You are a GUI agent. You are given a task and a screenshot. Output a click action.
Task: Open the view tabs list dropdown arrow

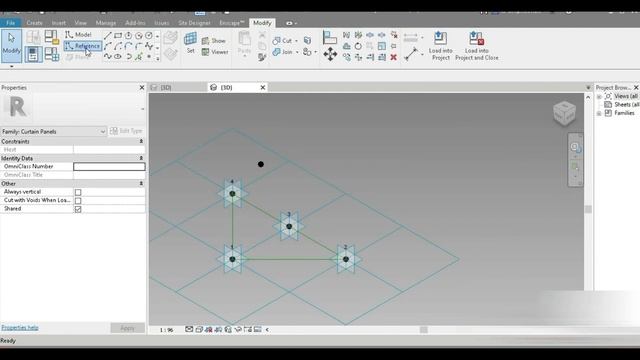tap(588, 87)
